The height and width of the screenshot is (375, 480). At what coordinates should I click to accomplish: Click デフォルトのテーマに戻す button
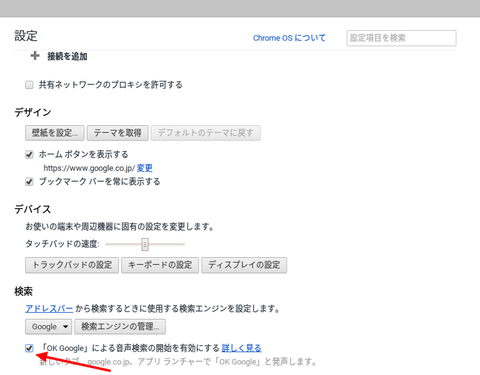point(205,133)
